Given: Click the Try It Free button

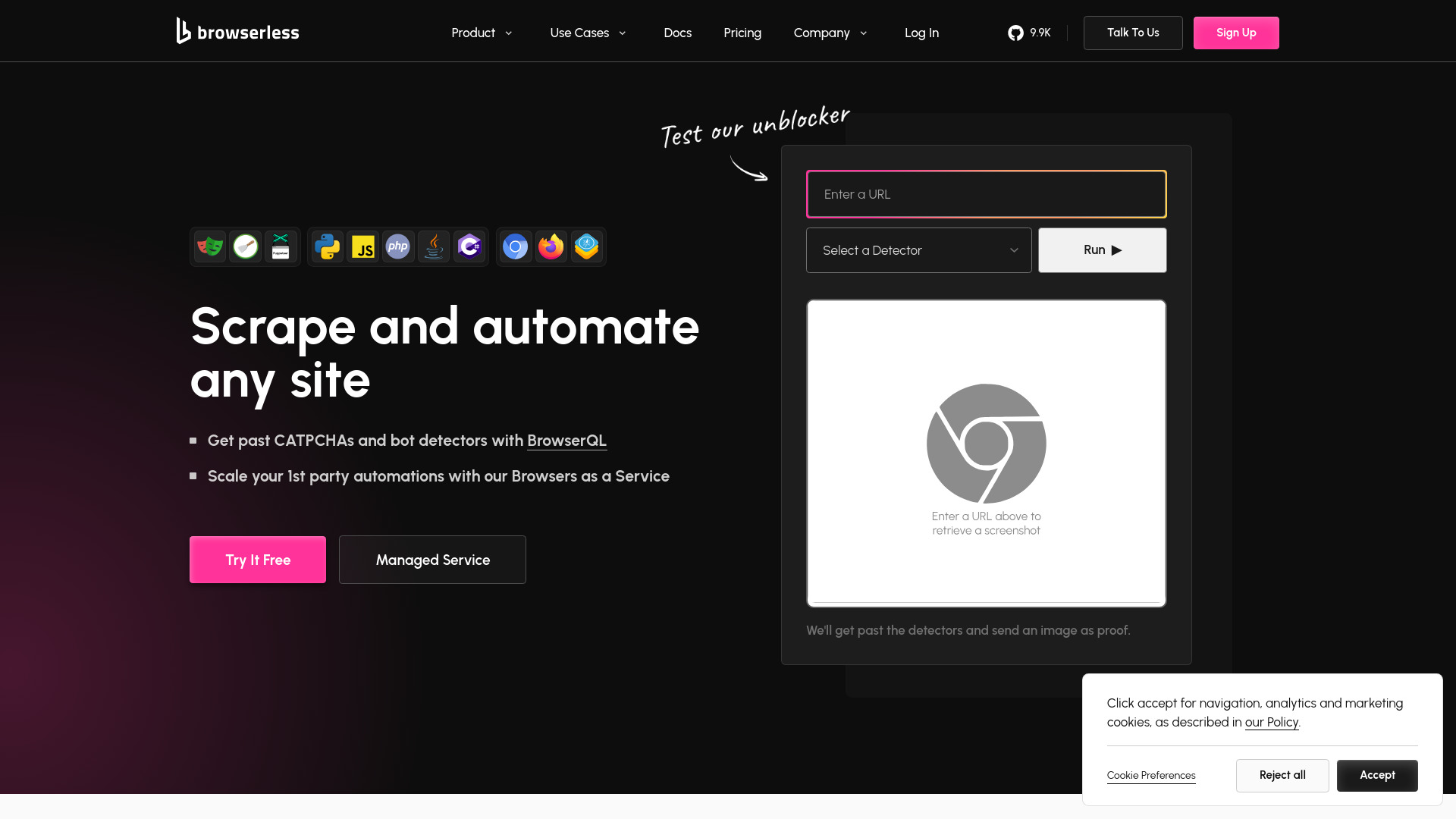Looking at the screenshot, I should [x=257, y=560].
